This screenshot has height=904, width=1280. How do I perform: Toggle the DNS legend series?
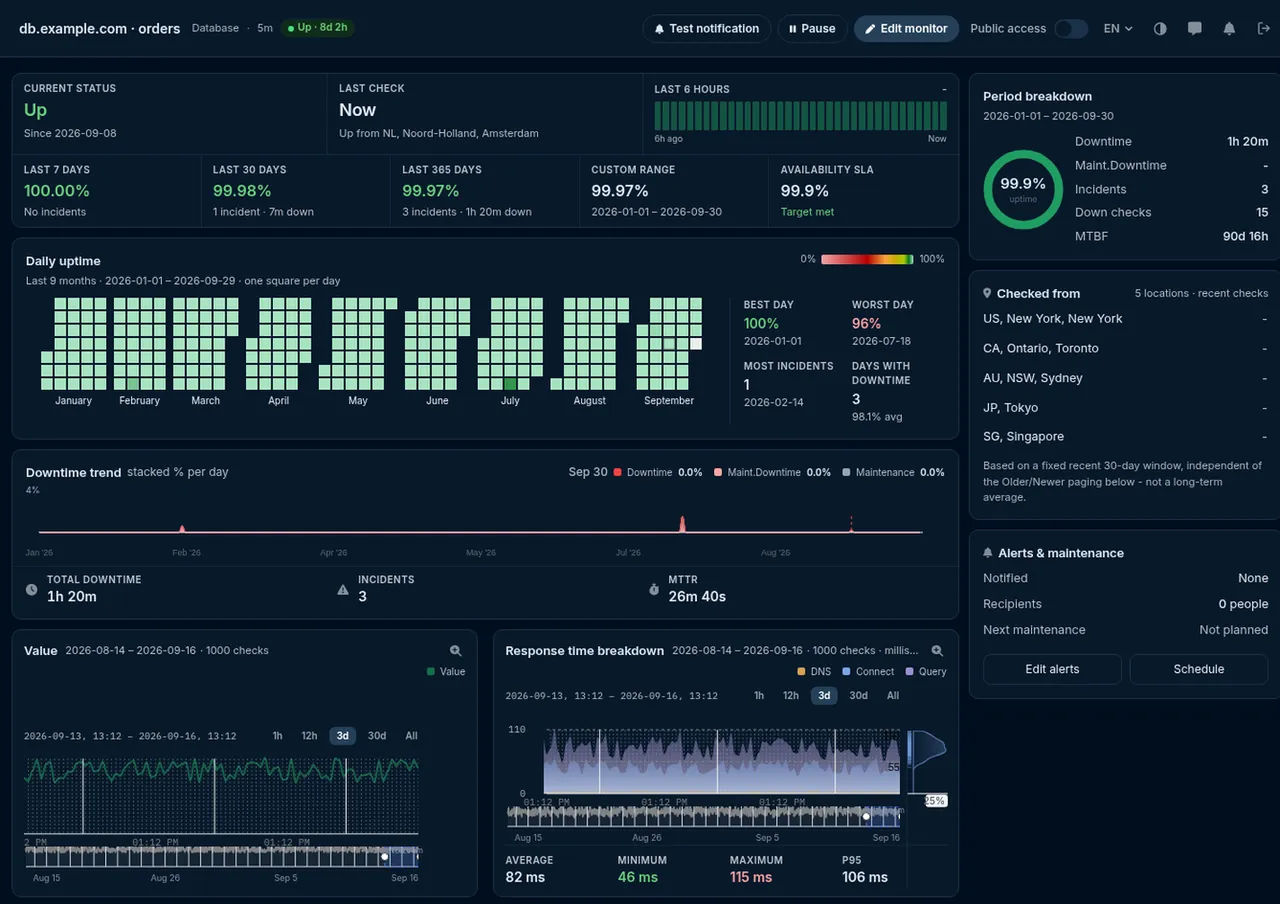click(814, 672)
